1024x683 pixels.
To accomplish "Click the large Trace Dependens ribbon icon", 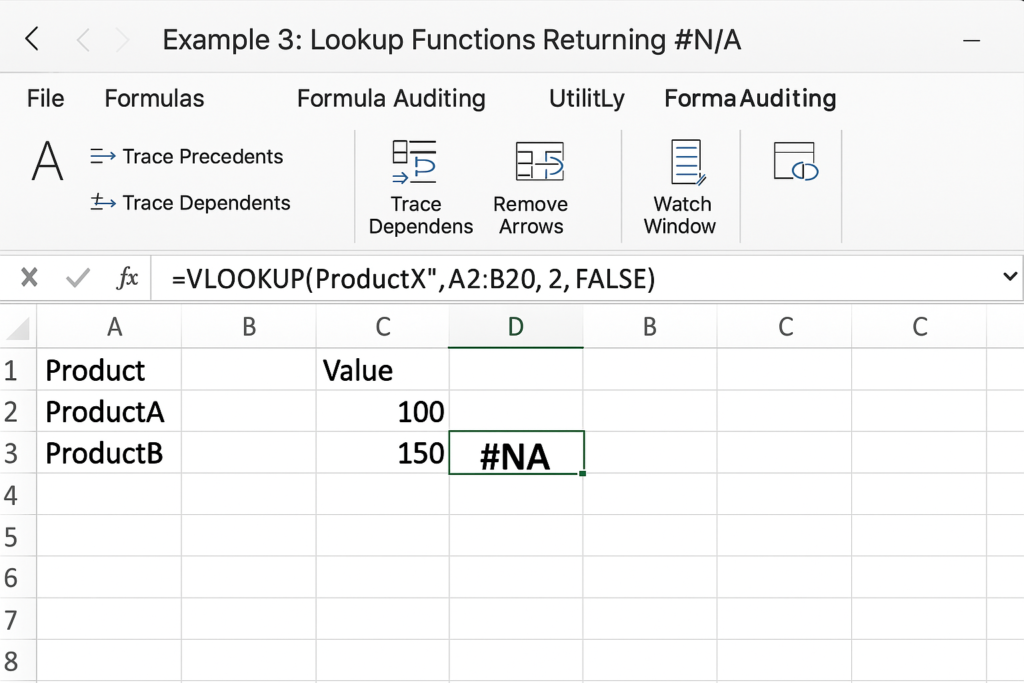I will tap(414, 162).
